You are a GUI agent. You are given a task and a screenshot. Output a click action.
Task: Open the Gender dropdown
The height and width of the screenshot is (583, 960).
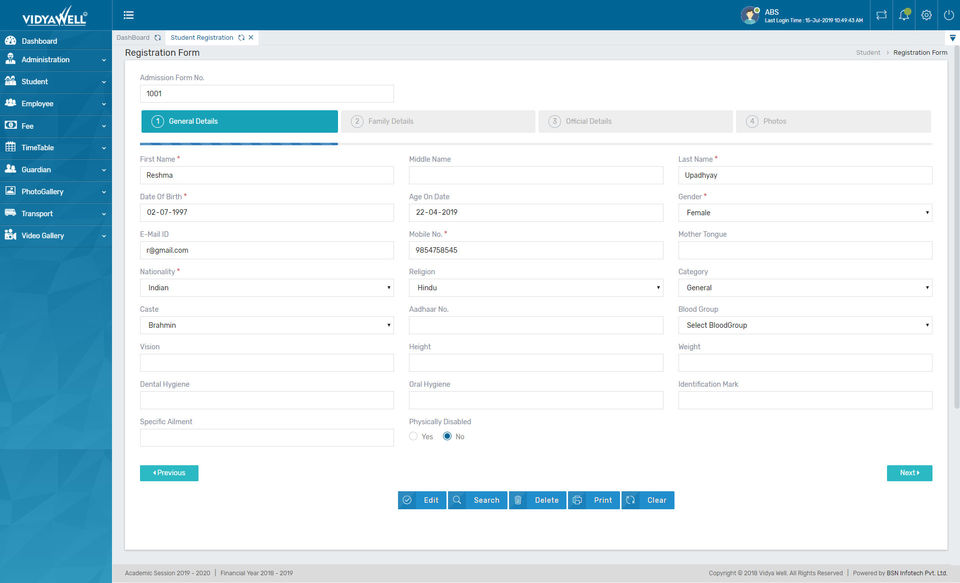pos(805,213)
